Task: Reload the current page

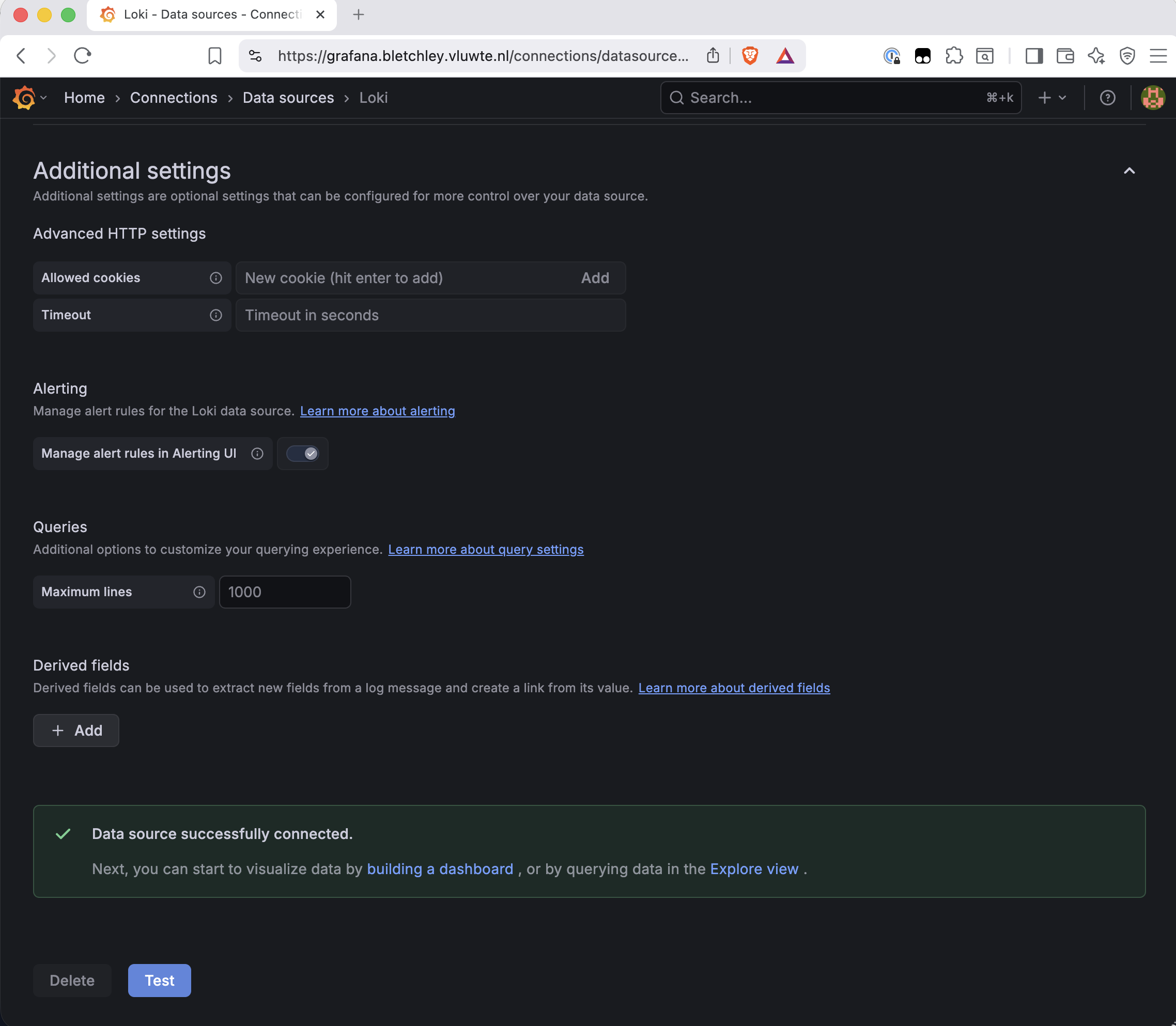Action: 83,56
